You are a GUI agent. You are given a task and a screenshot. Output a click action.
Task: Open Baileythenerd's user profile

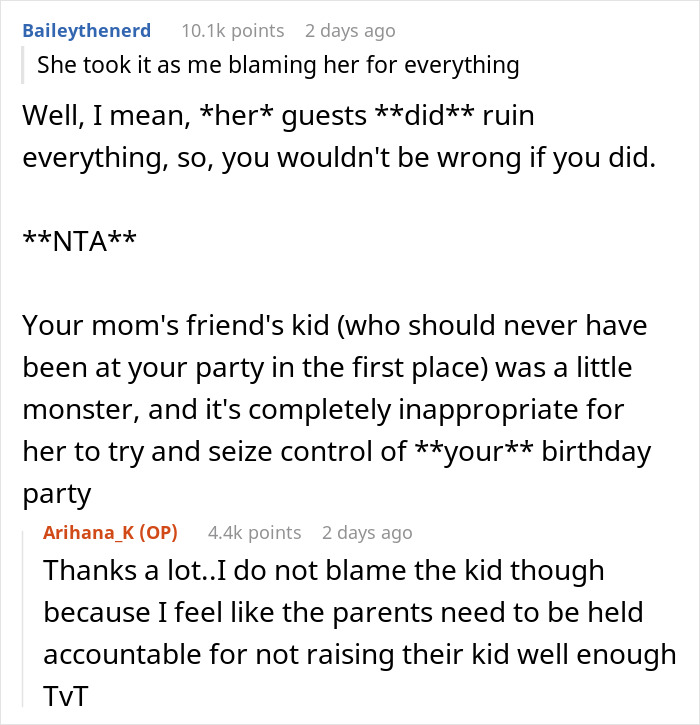[x=87, y=31]
